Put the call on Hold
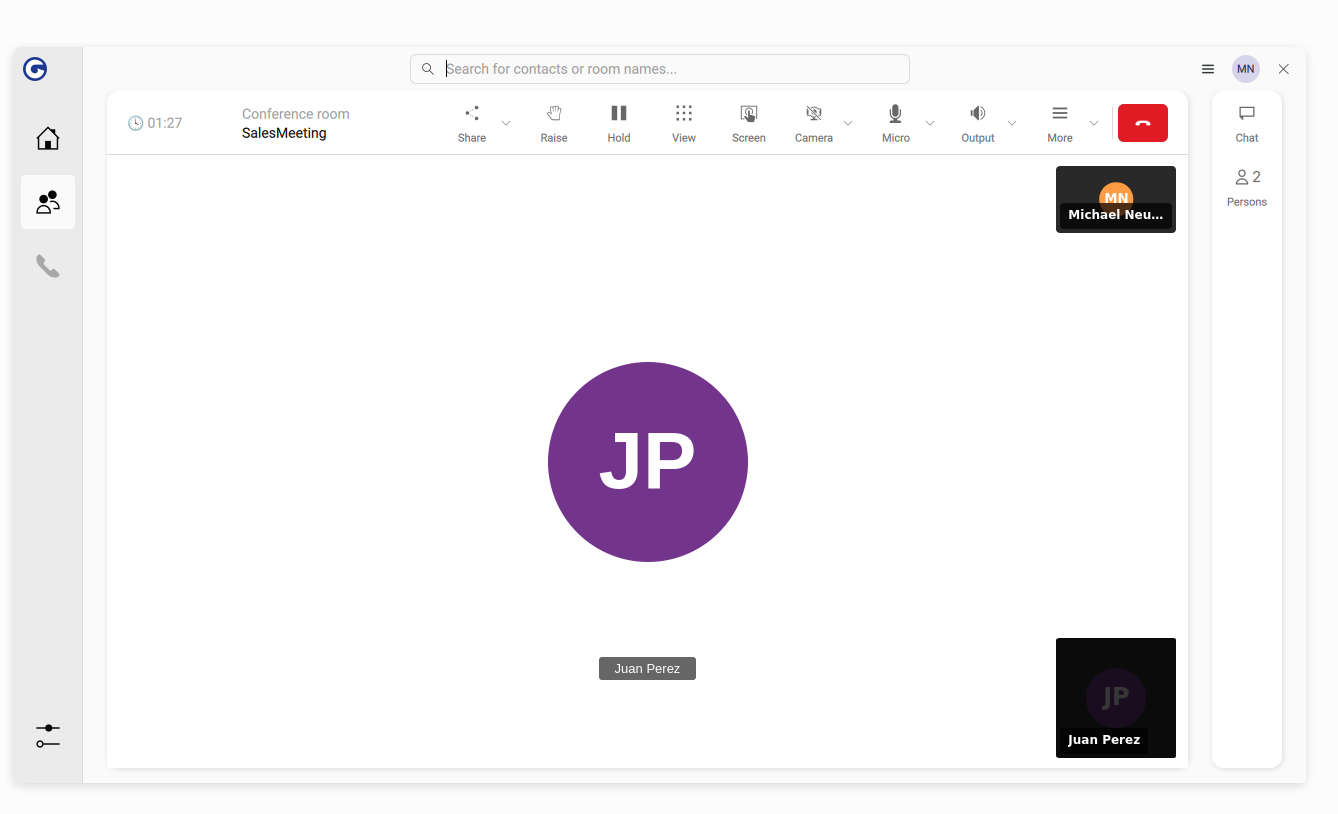Image resolution: width=1338 pixels, height=814 pixels. pyautogui.click(x=619, y=120)
